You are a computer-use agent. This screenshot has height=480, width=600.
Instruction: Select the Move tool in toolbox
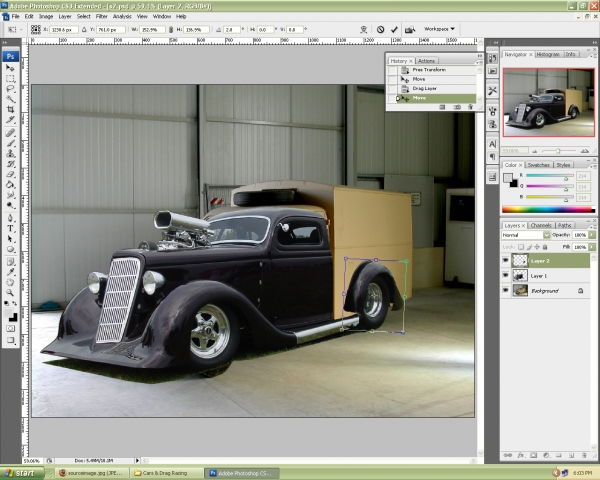point(10,68)
